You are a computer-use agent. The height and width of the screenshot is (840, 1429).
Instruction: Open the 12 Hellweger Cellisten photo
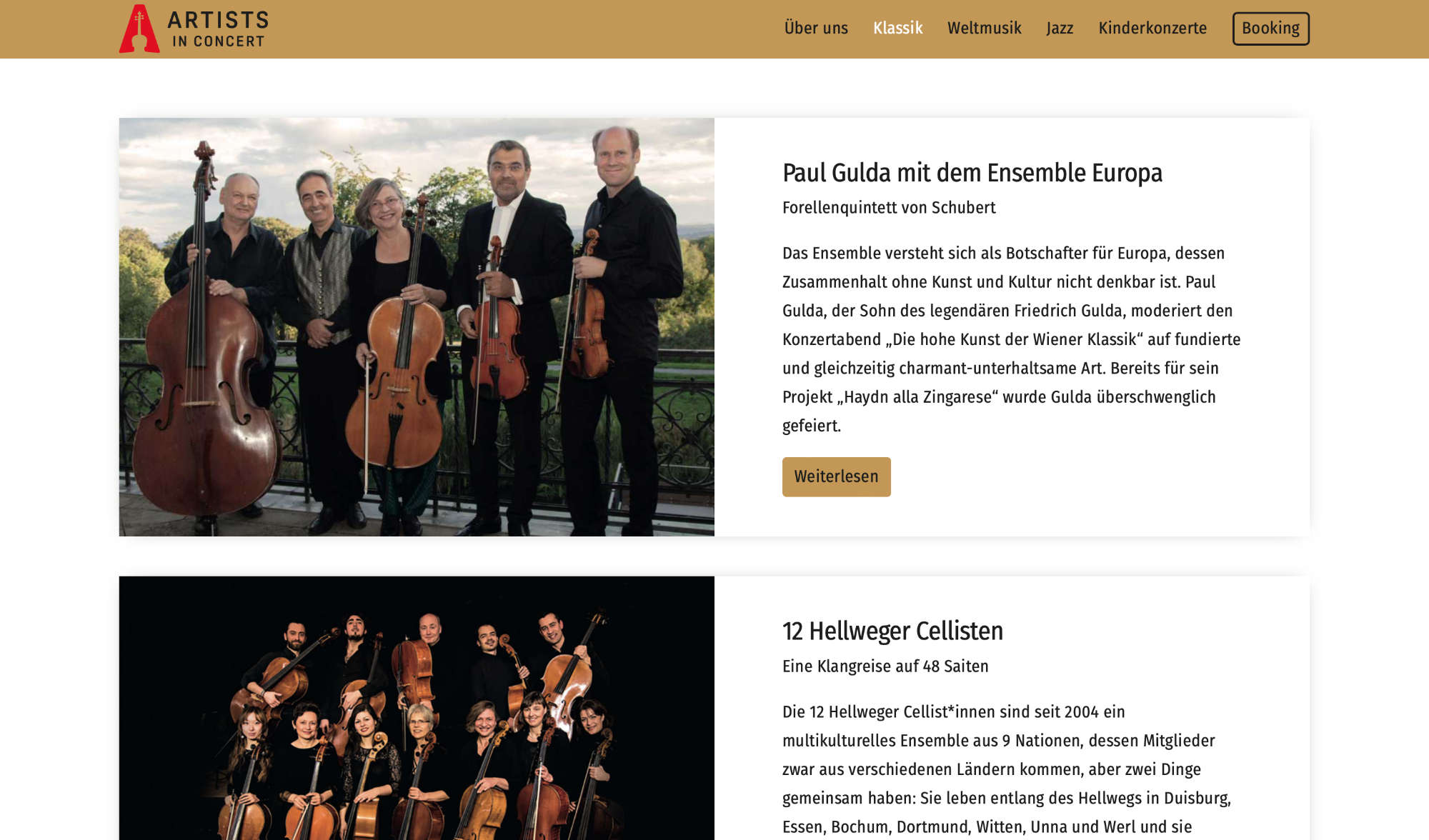point(417,708)
